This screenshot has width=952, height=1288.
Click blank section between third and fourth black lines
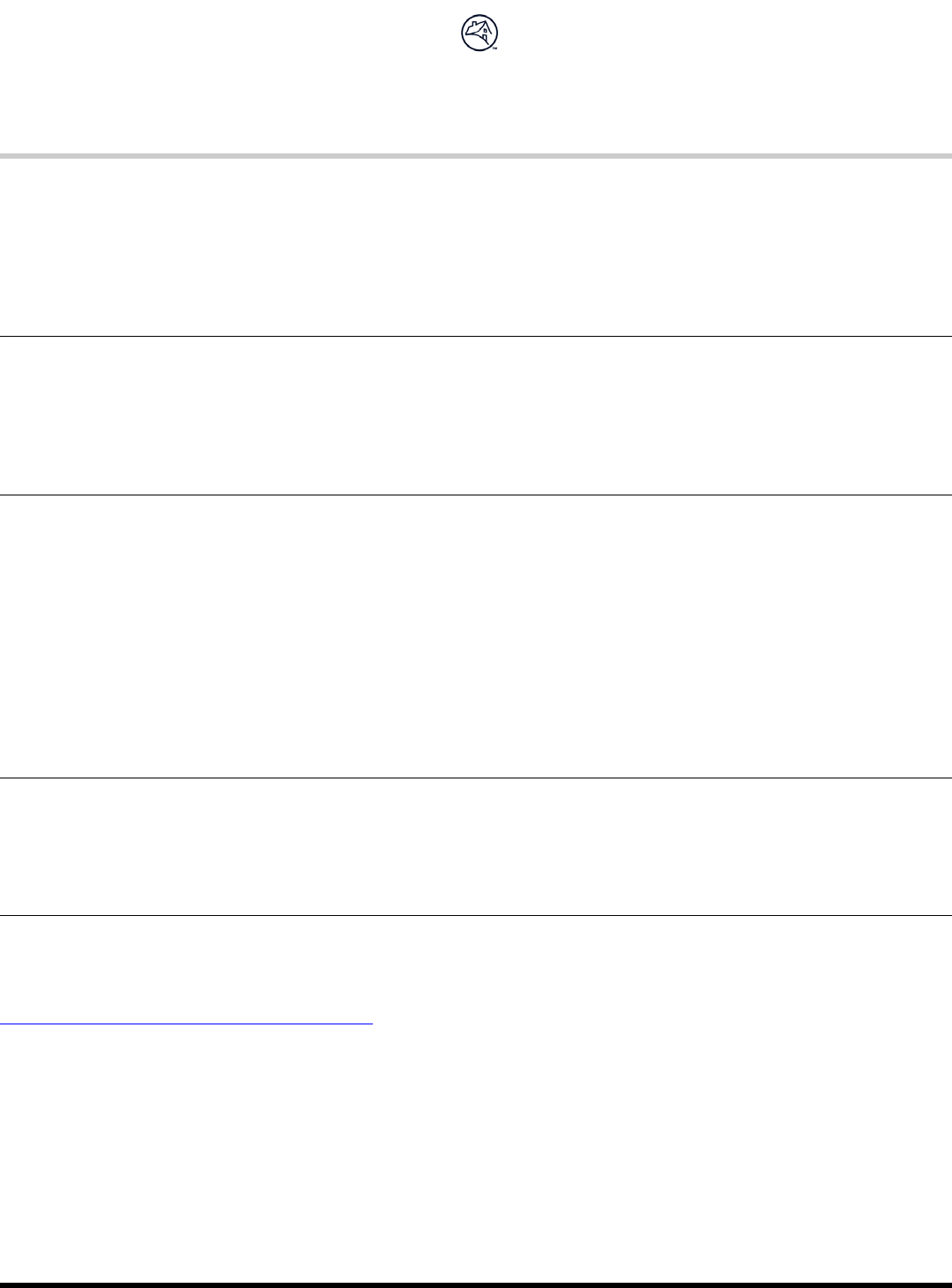pyautogui.click(x=476, y=846)
